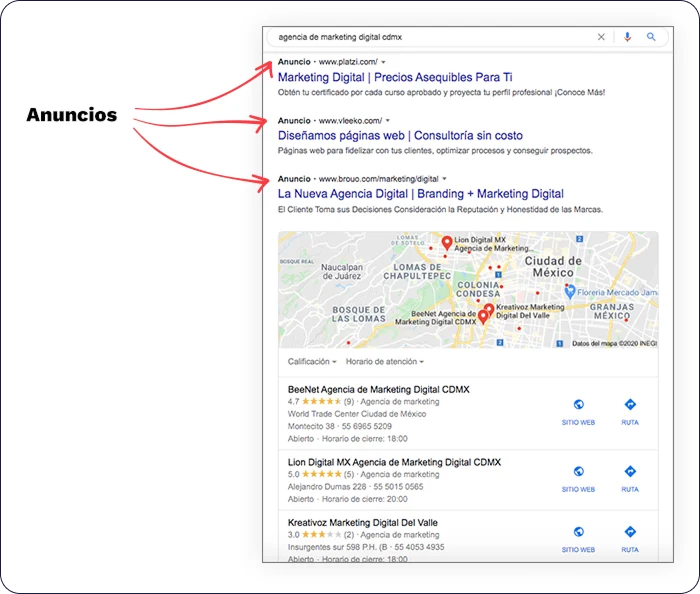Screen dimensions: 700x594
Task: Click Kreativoz Marketing Digital Del Valle listing
Action: (363, 523)
